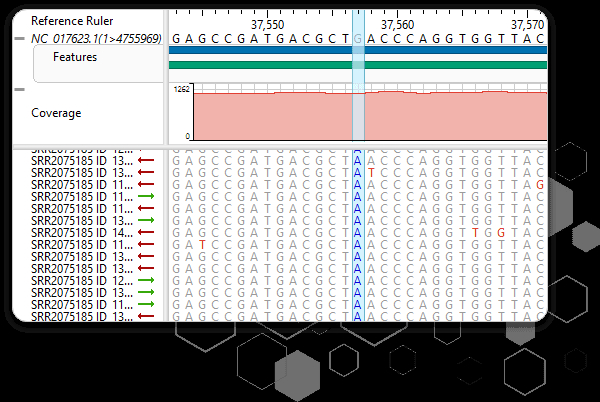
Task: Click the green feature annotation bar
Action: pyautogui.click(x=358, y=65)
